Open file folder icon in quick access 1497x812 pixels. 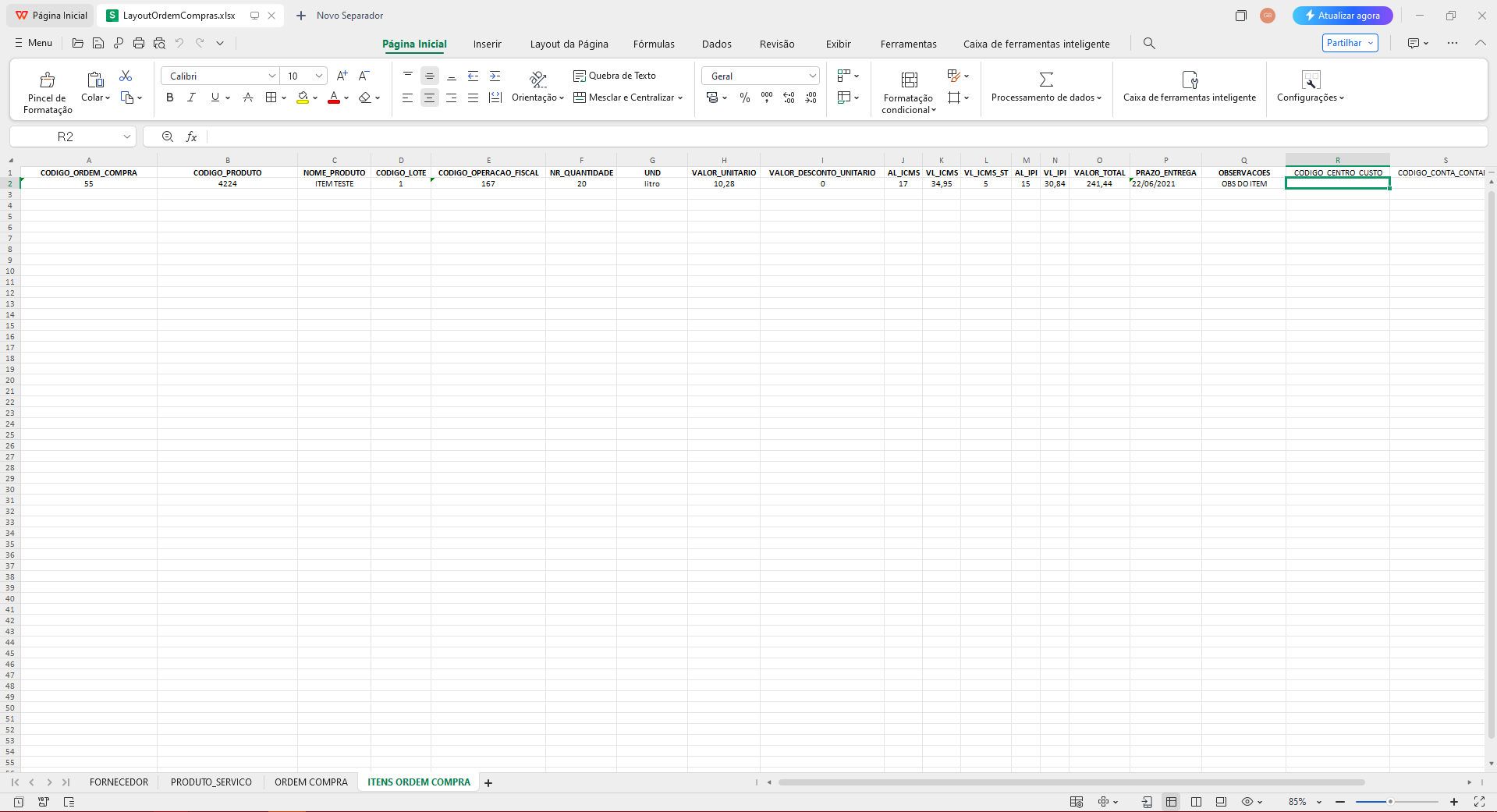78,44
